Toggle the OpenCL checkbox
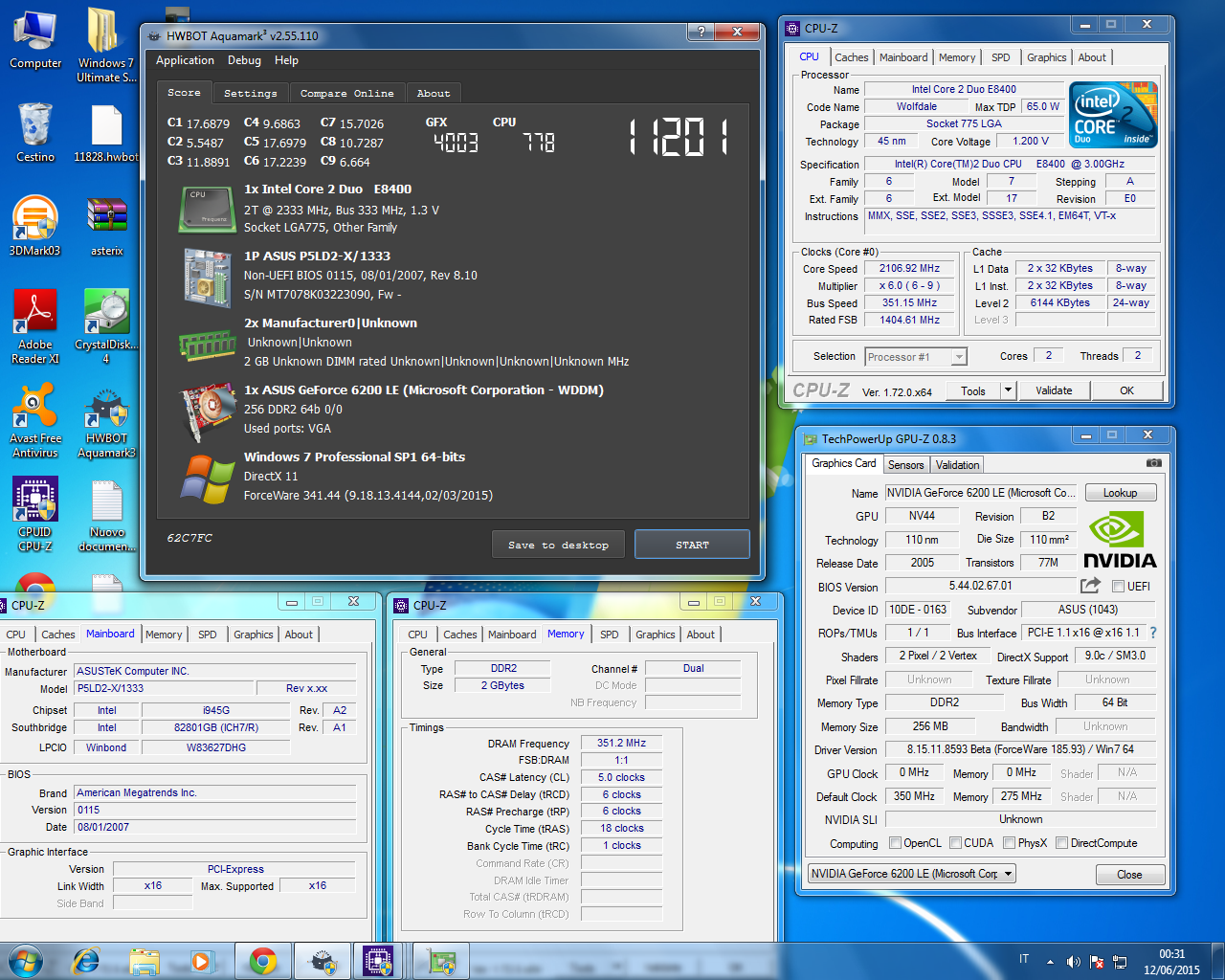This screenshot has height=980, width=1225. pos(895,843)
